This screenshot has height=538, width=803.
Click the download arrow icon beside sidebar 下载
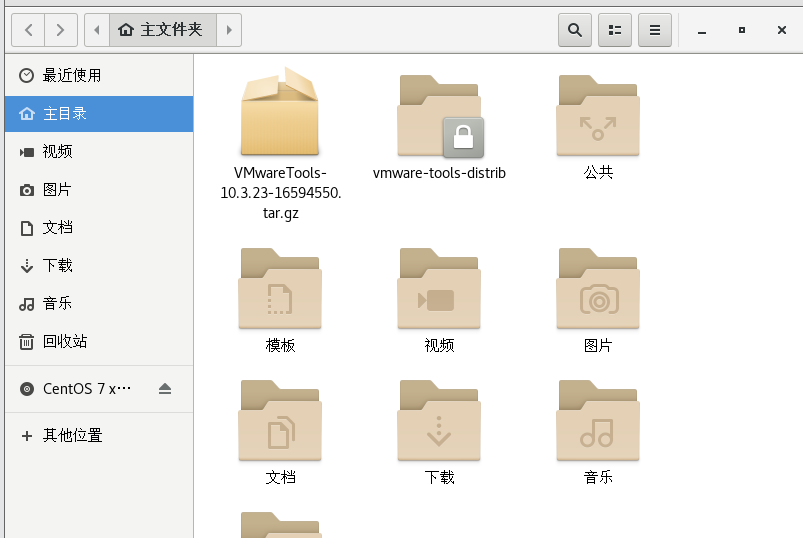point(27,266)
